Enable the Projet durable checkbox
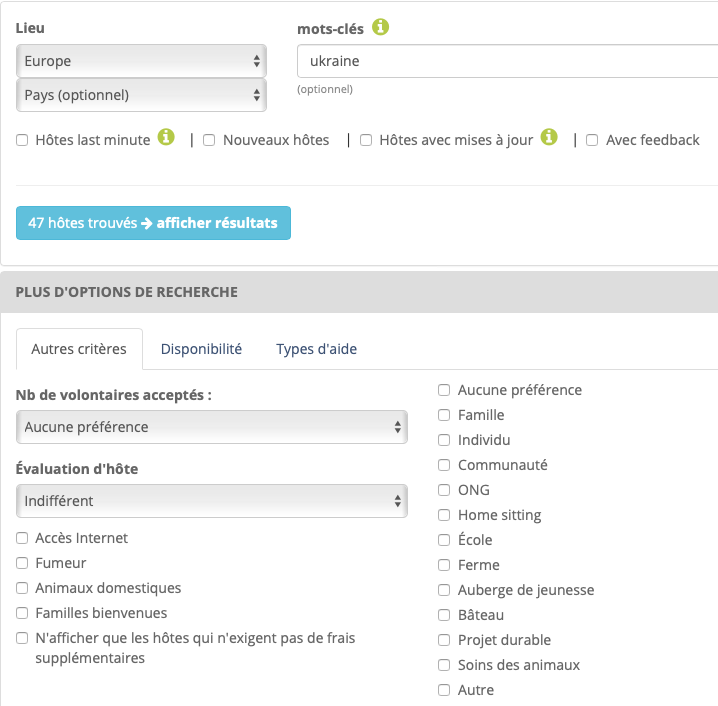Screen dimensions: 718x706 445,640
